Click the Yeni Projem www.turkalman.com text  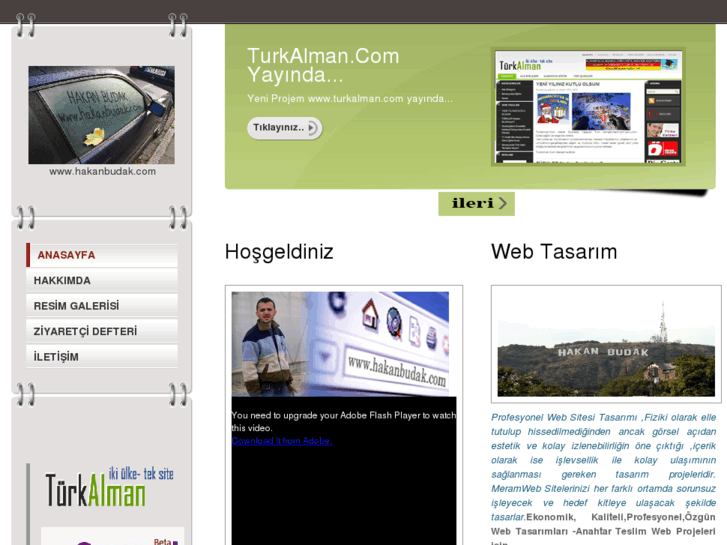click(x=350, y=99)
